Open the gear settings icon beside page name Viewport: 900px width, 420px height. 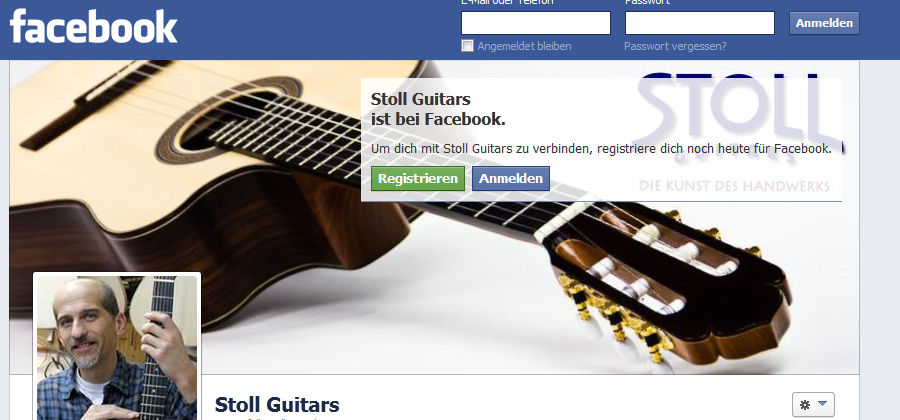click(x=805, y=405)
